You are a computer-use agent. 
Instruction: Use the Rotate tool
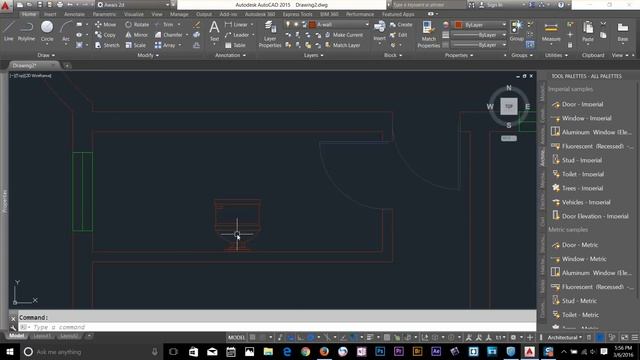tap(137, 24)
